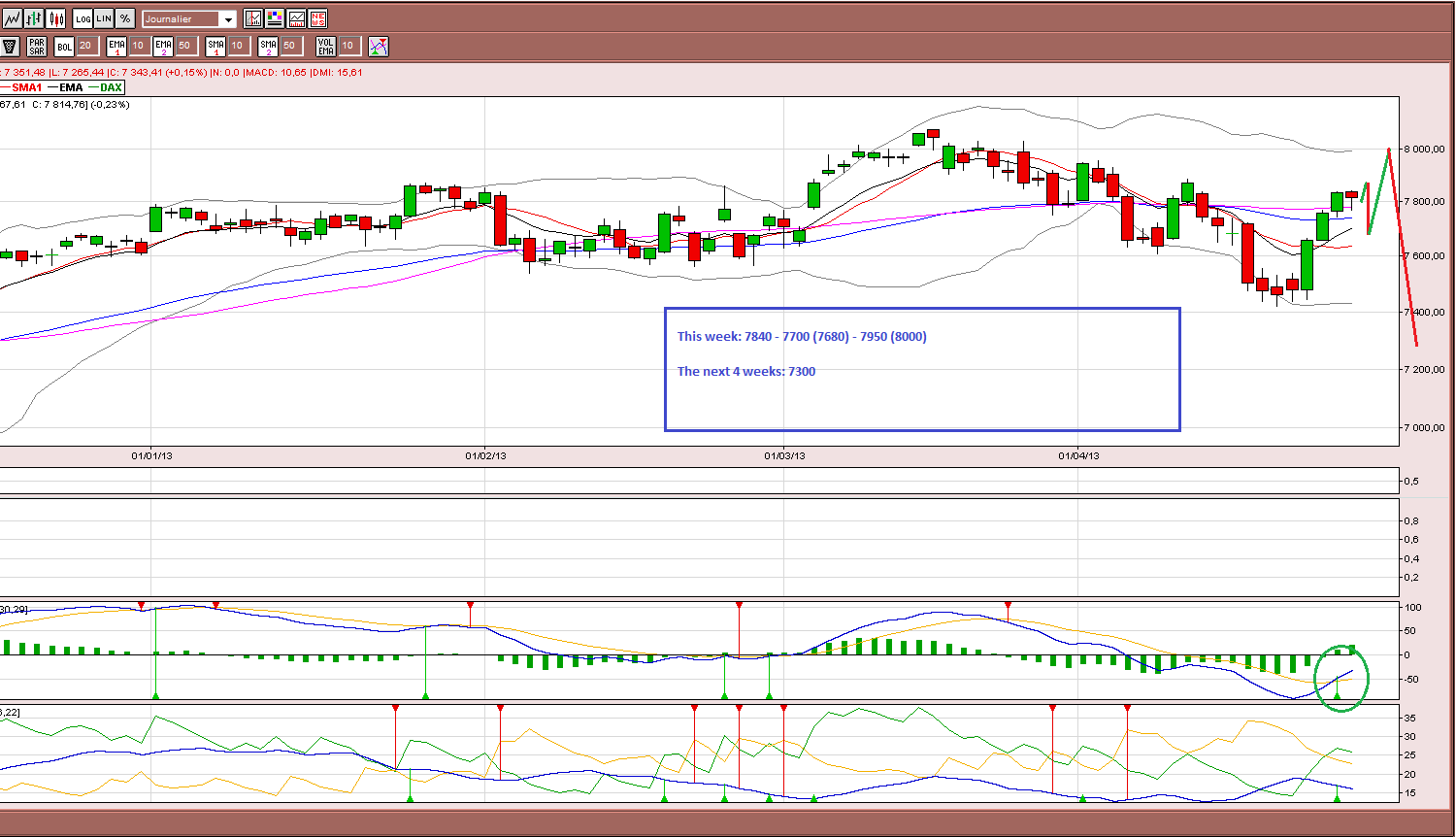1456x837 pixels.
Task: Toggle the VOL EMA indicator button
Action: (x=325, y=46)
